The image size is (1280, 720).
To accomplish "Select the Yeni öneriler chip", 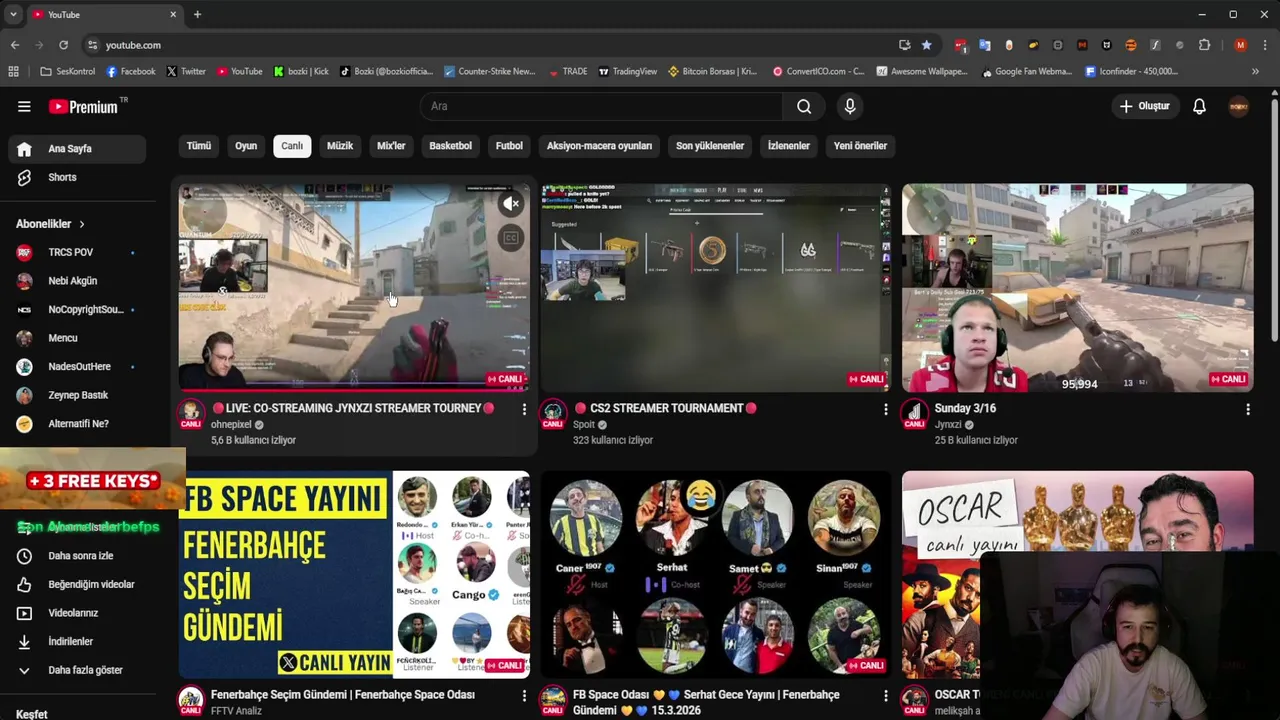I will pos(860,146).
